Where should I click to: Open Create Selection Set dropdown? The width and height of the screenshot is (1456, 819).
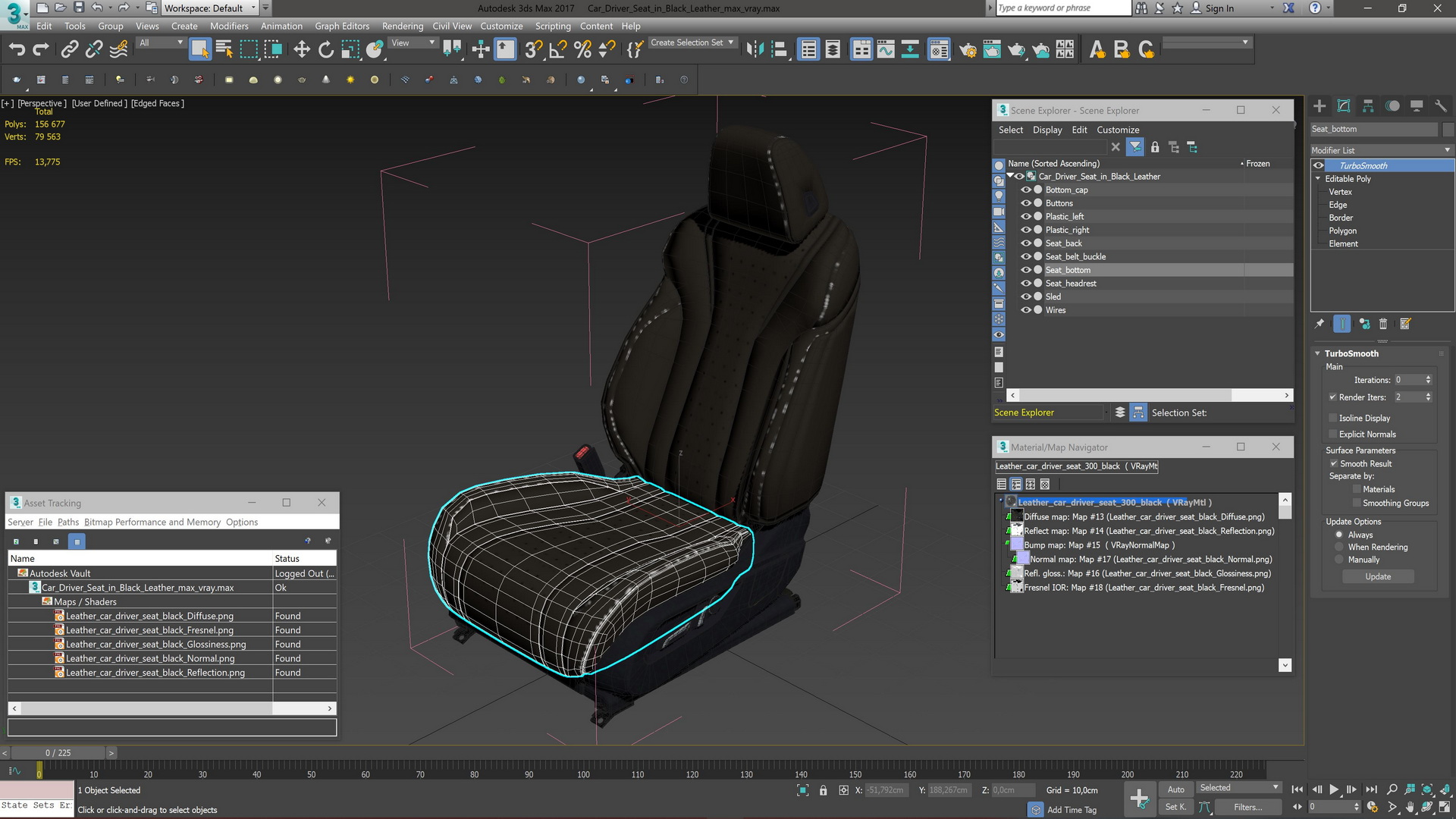[x=692, y=43]
